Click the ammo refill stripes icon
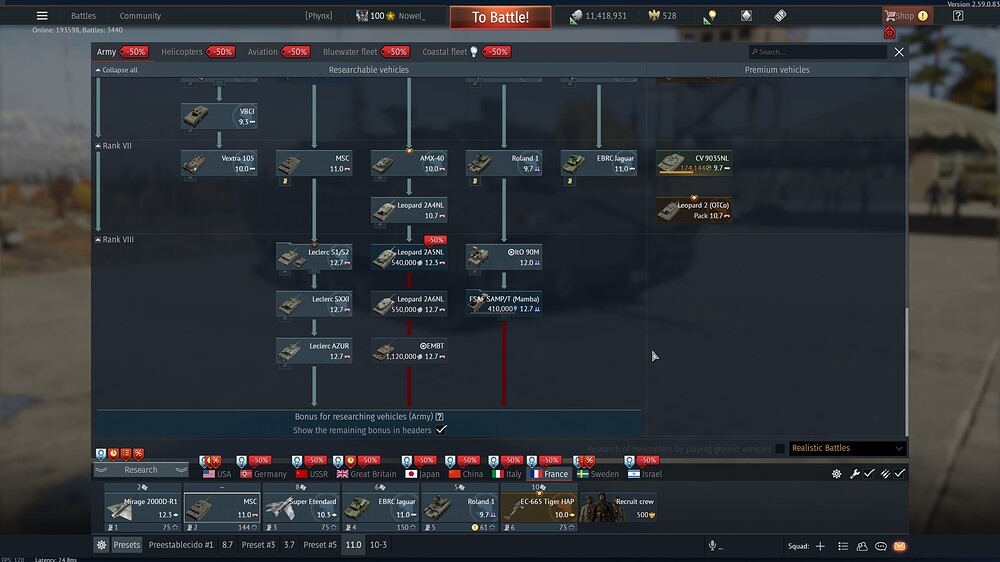Screen dimensions: 1000x562 tap(885, 473)
